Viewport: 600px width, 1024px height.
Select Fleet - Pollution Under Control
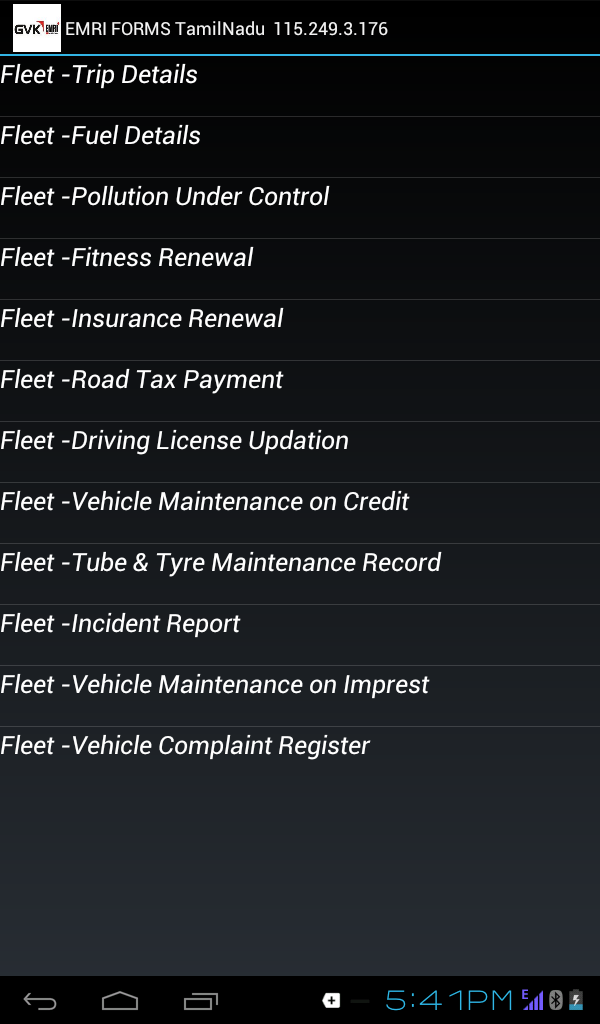165,197
